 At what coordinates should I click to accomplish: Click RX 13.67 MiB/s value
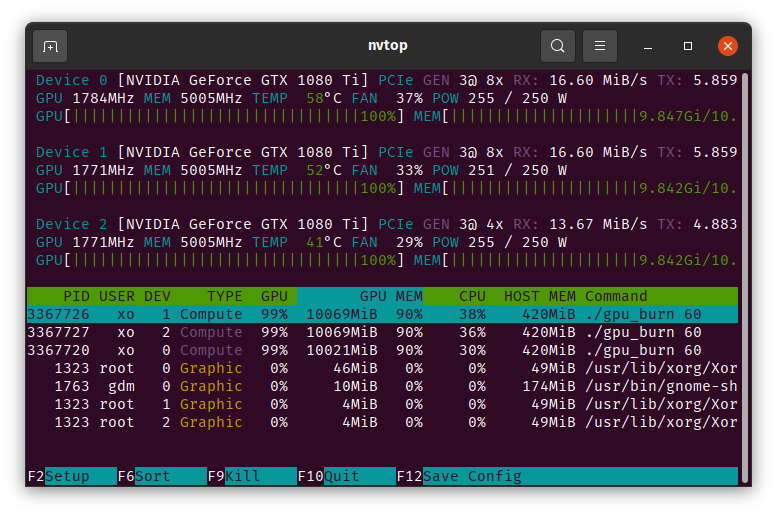point(598,224)
